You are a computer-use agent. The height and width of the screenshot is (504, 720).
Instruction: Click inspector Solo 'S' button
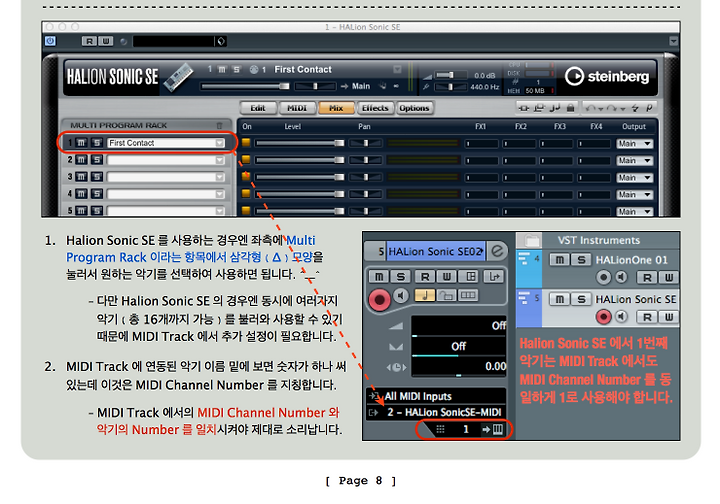tap(400, 276)
